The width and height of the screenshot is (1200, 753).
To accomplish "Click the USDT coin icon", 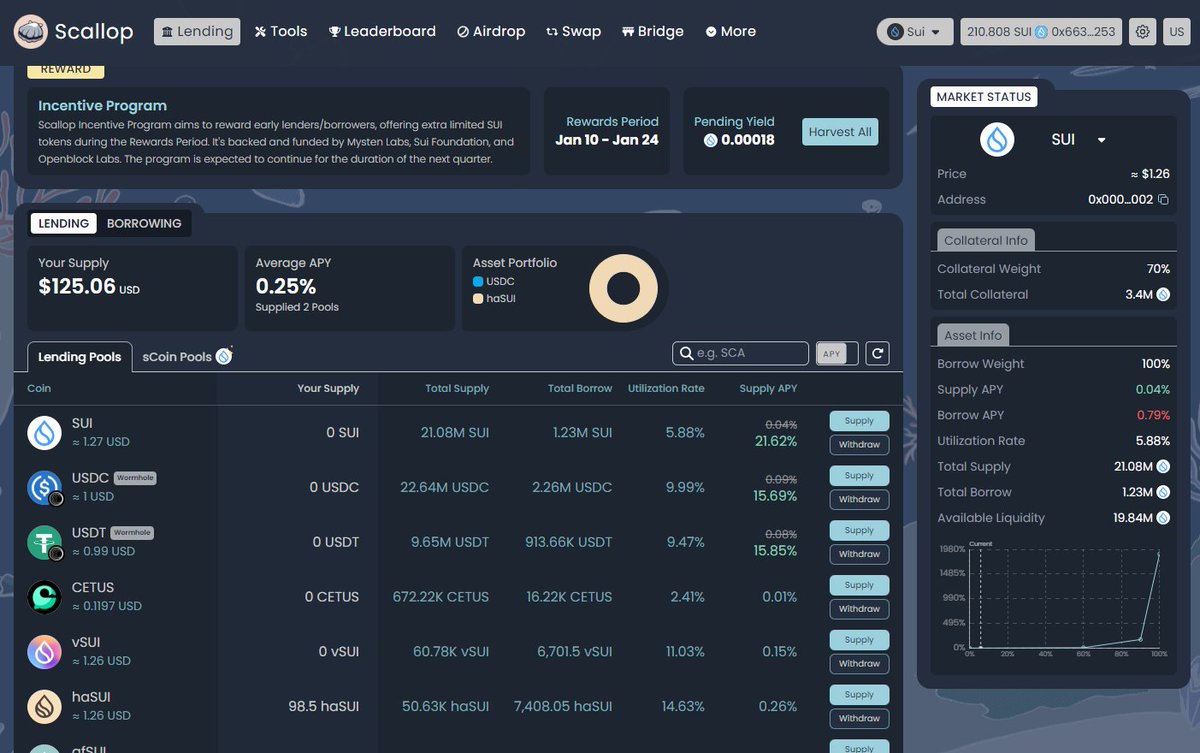I will pos(44,542).
